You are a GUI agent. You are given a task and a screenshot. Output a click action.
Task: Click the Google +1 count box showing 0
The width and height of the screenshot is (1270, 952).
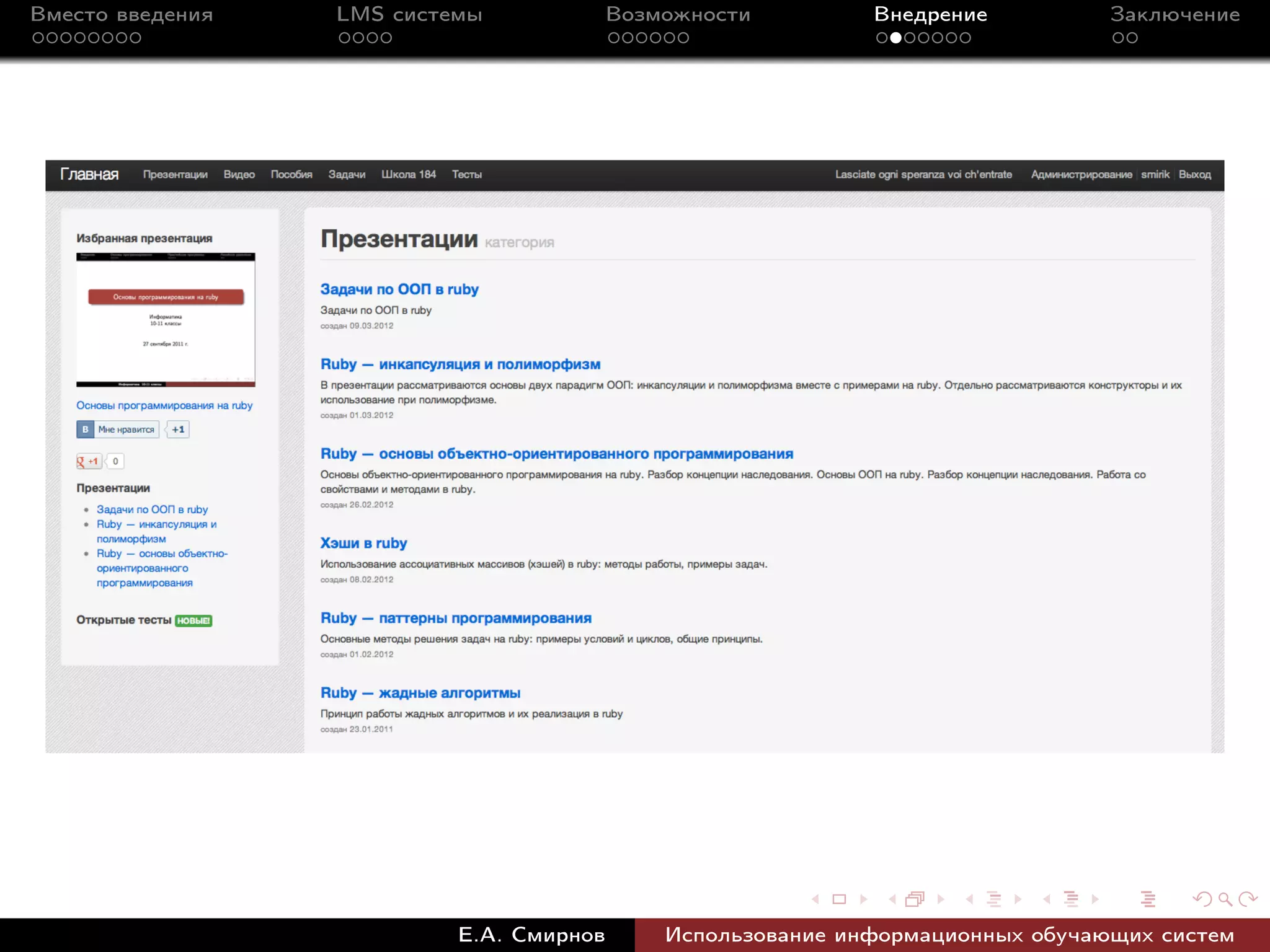coord(115,461)
